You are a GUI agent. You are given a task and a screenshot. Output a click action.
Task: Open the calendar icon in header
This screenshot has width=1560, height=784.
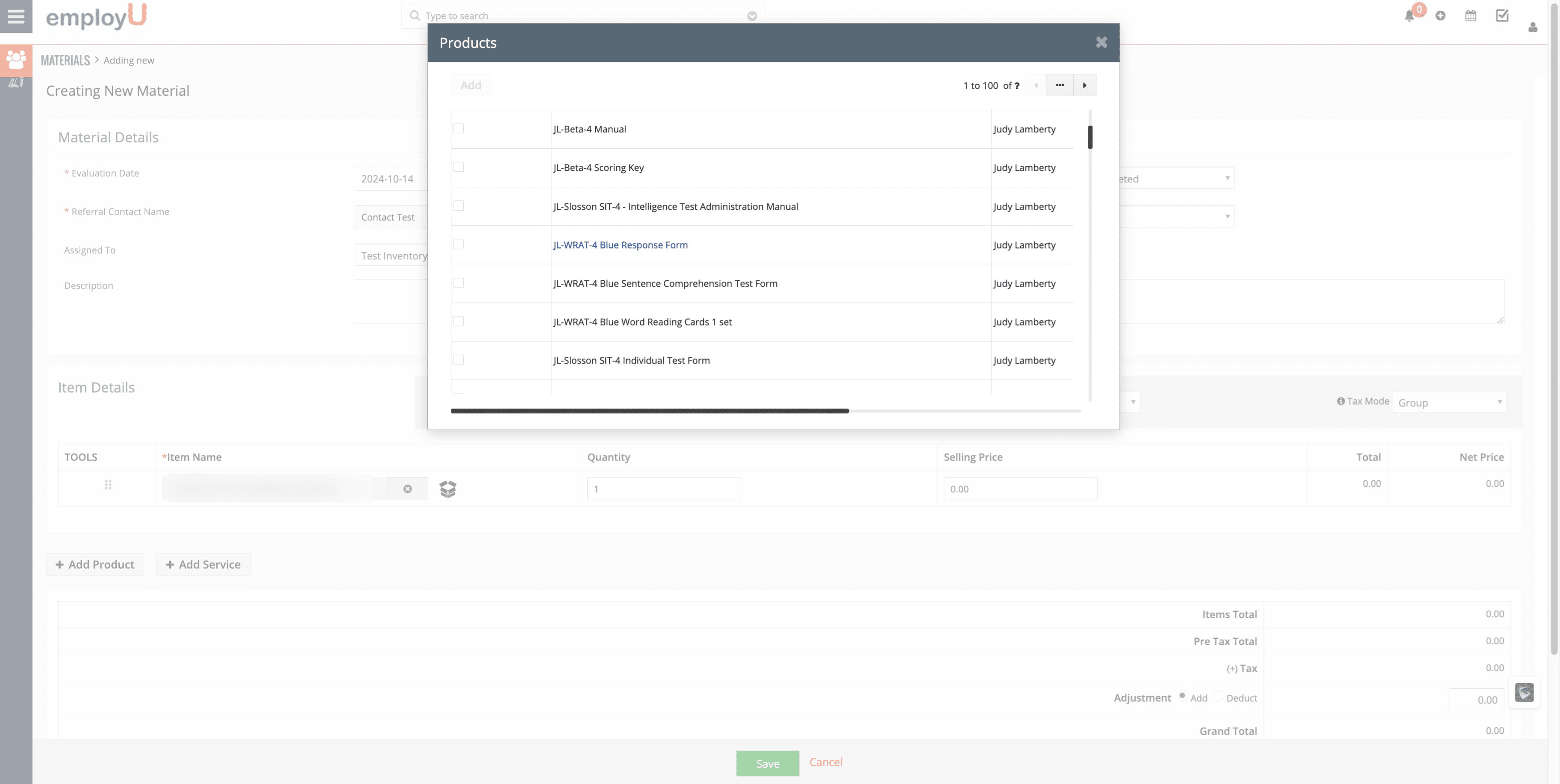click(x=1470, y=16)
